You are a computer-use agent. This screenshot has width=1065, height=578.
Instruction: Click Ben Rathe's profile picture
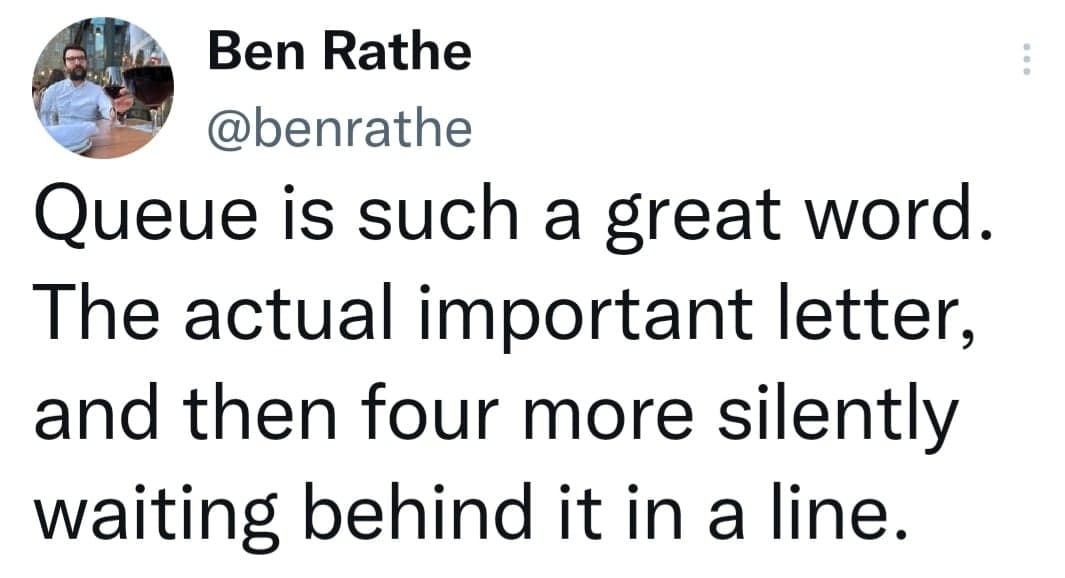tap(103, 87)
